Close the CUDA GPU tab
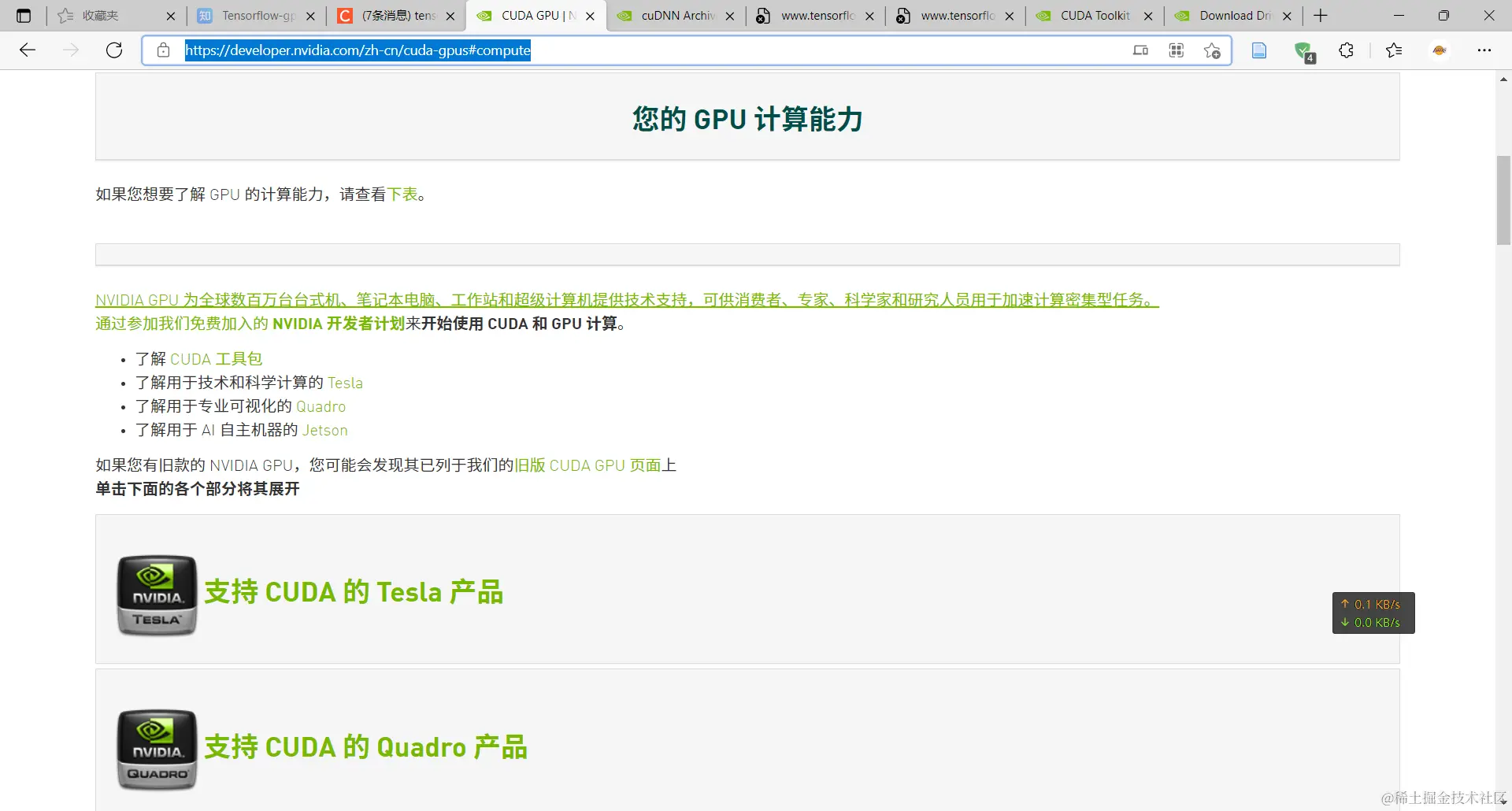1512x811 pixels. pyautogui.click(x=590, y=16)
